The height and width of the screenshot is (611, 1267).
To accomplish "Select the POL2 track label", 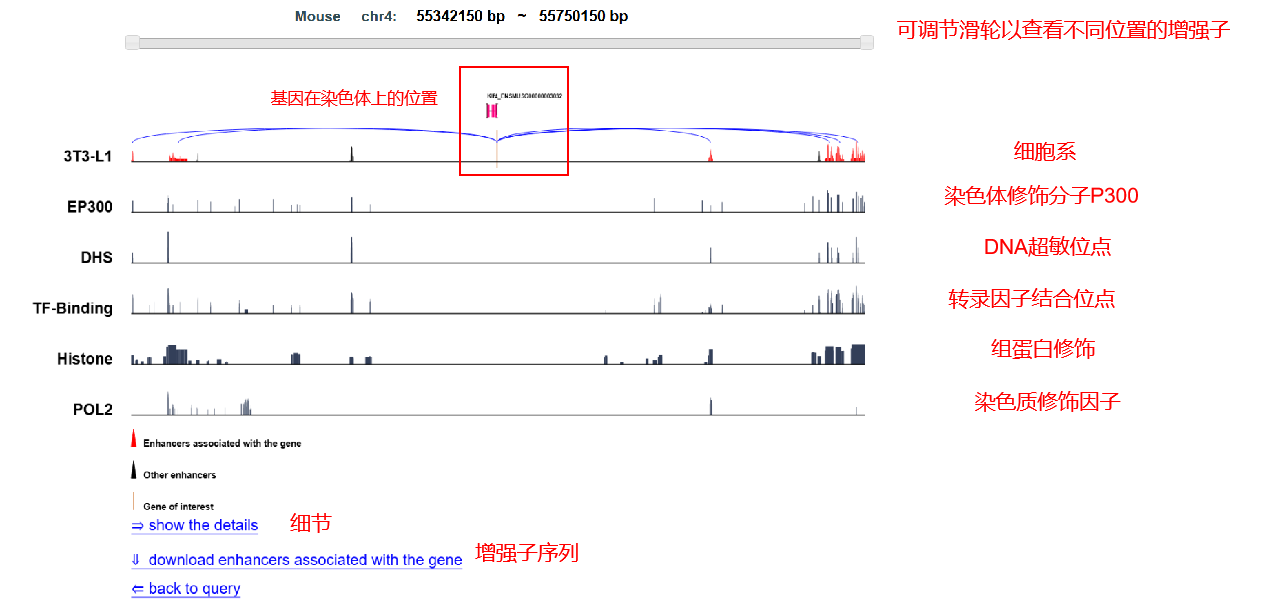I will [92, 409].
